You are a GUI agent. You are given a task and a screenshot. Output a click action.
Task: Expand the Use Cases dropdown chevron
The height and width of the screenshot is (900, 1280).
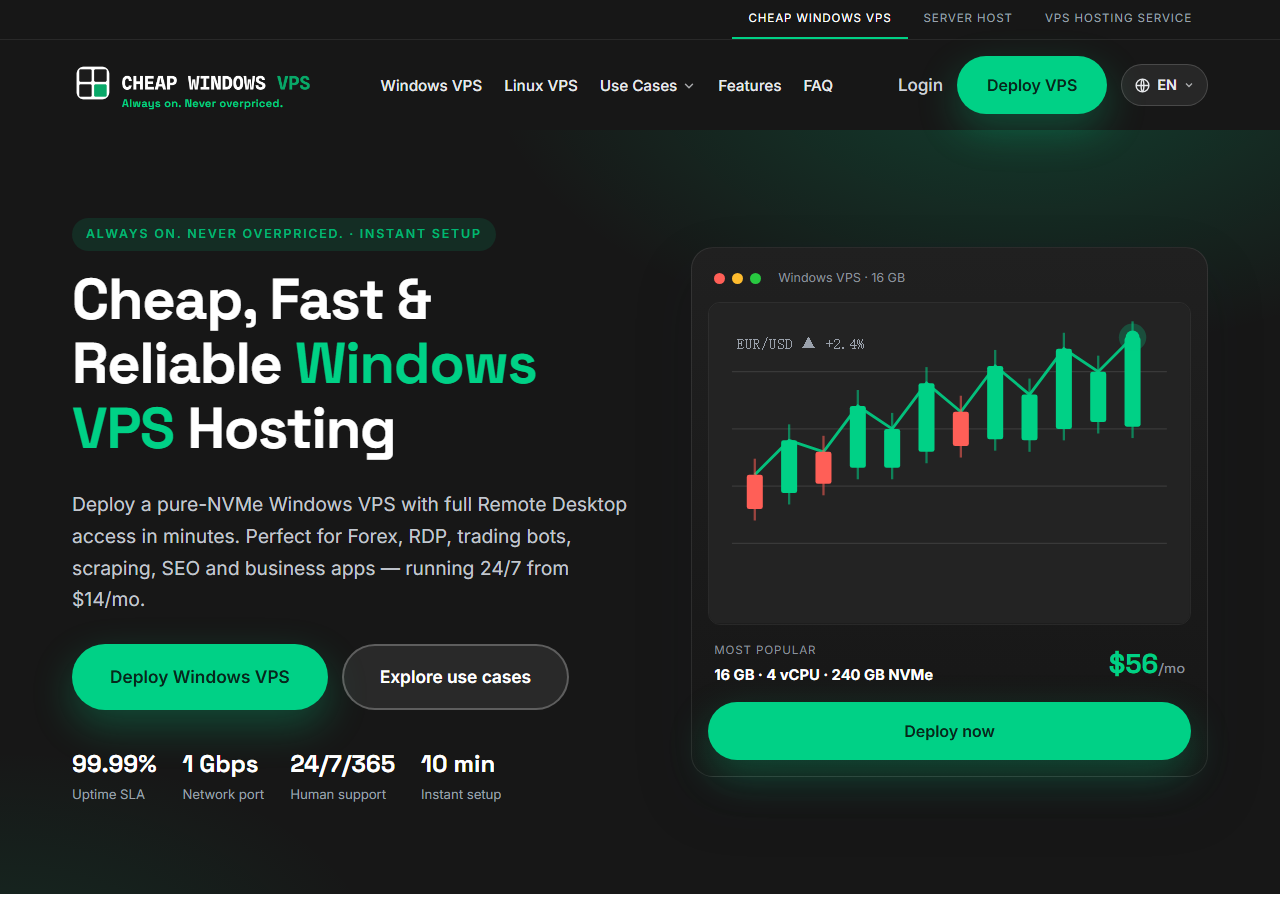(x=689, y=86)
